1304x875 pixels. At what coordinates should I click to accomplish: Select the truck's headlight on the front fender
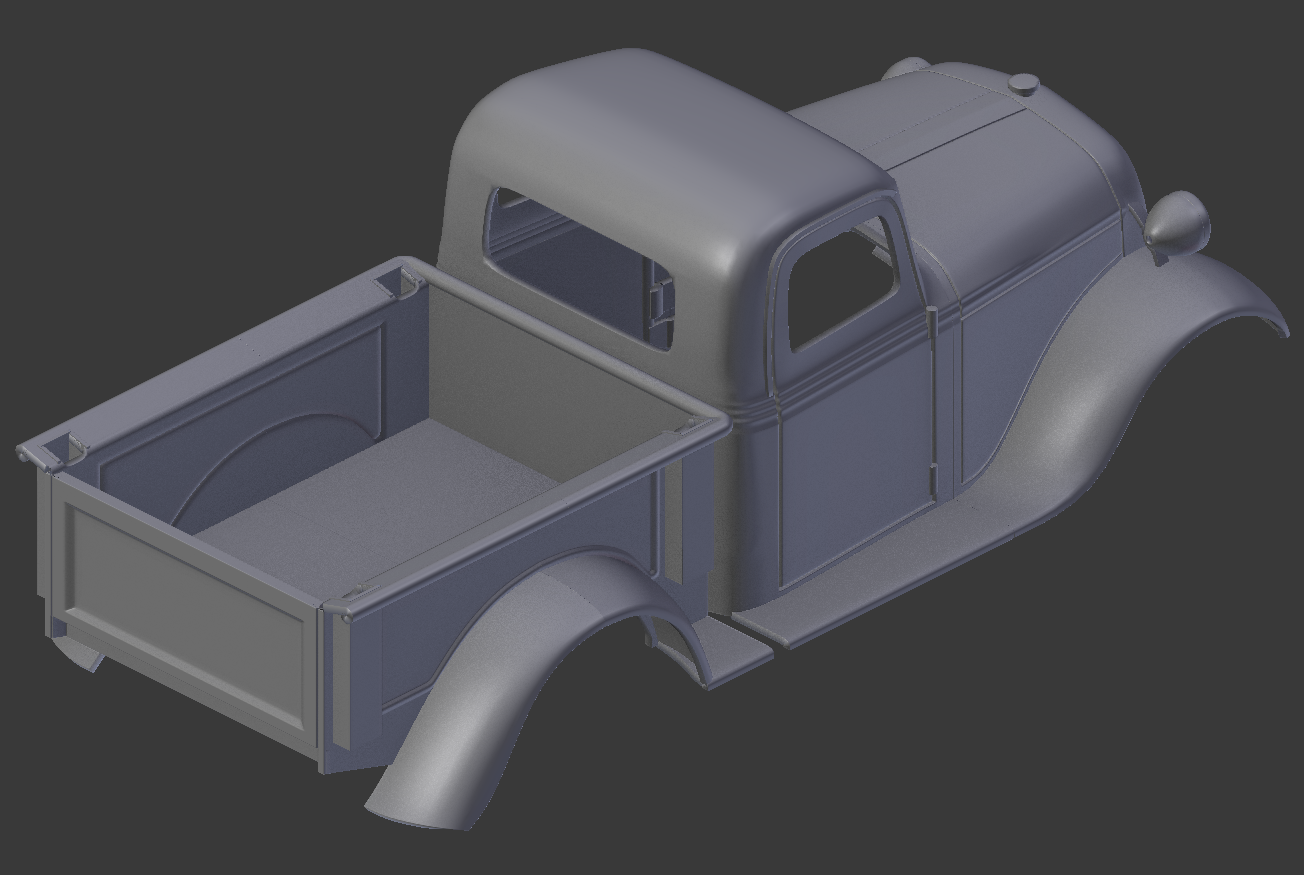click(1177, 221)
